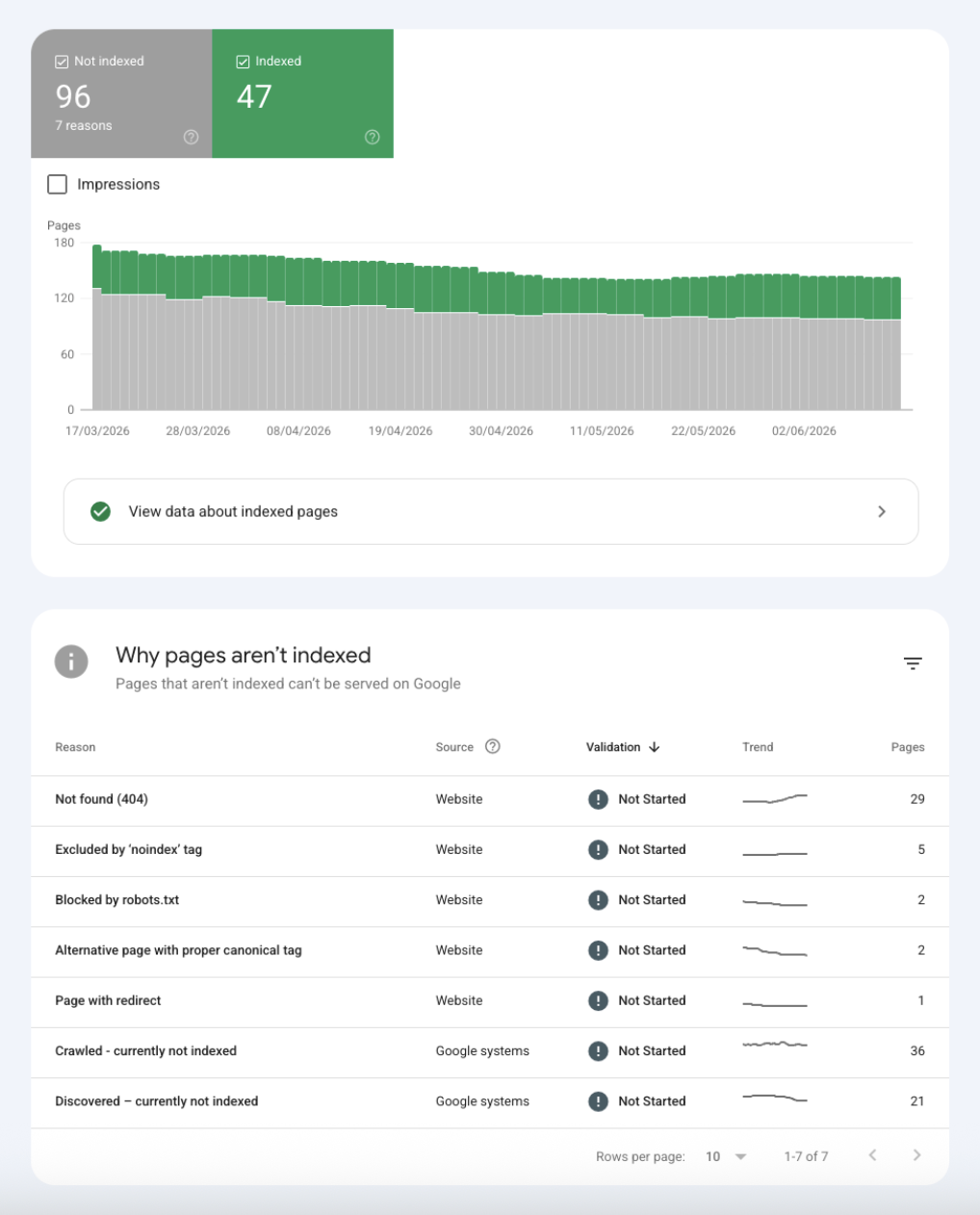This screenshot has width=980, height=1215.
Task: Open the Not found (404) row
Action: [490, 799]
